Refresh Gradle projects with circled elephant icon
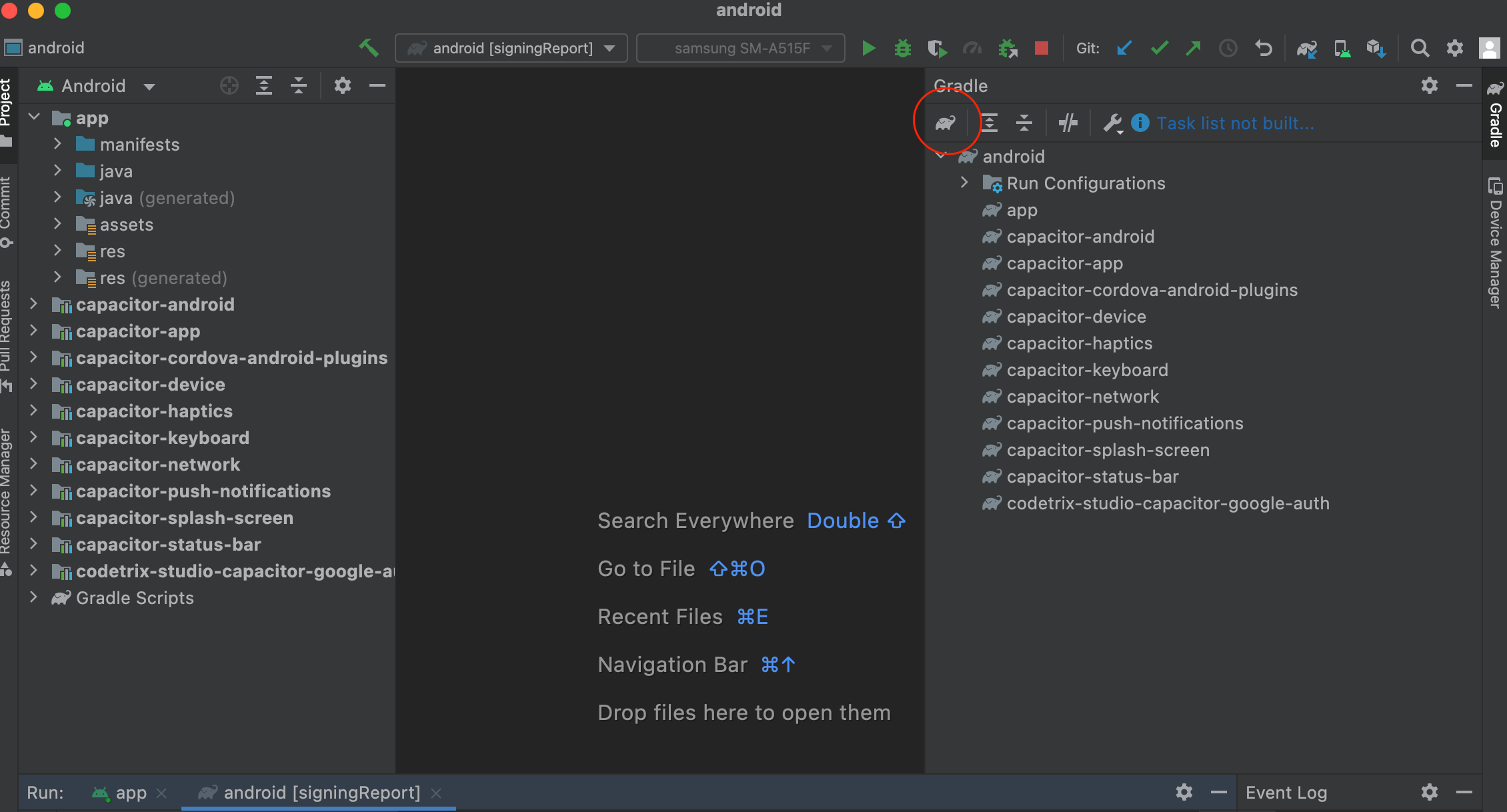This screenshot has height=812, width=1507. click(x=945, y=123)
